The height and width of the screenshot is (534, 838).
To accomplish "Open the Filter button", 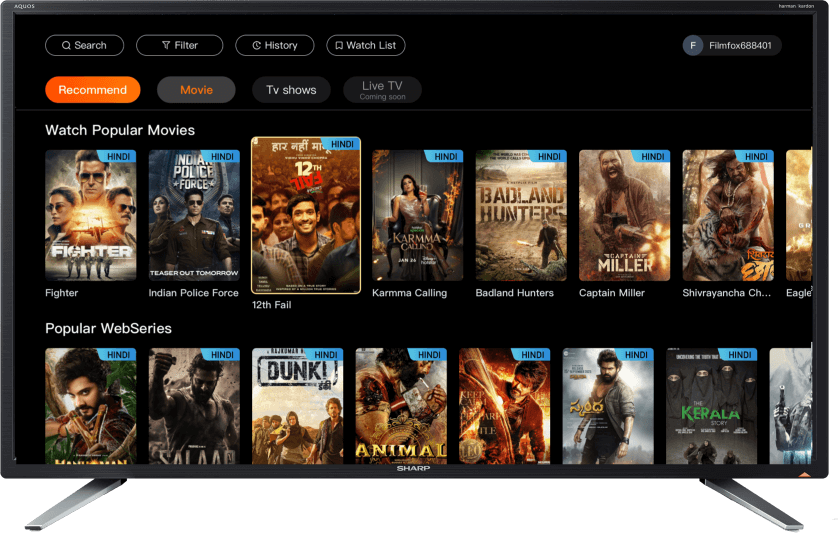I will [x=180, y=45].
